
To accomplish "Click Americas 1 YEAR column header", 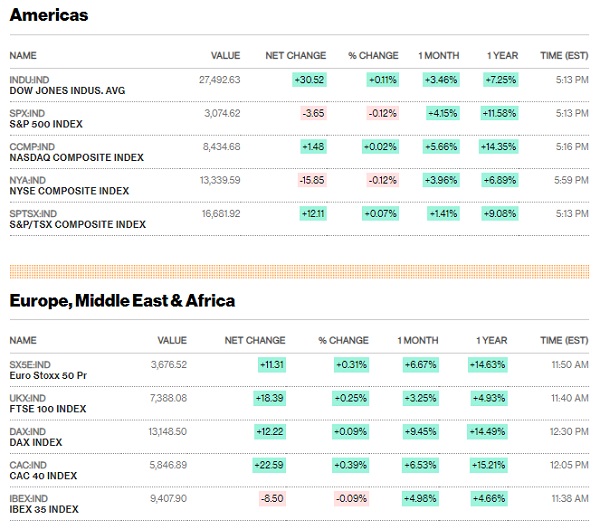I will click(x=502, y=56).
